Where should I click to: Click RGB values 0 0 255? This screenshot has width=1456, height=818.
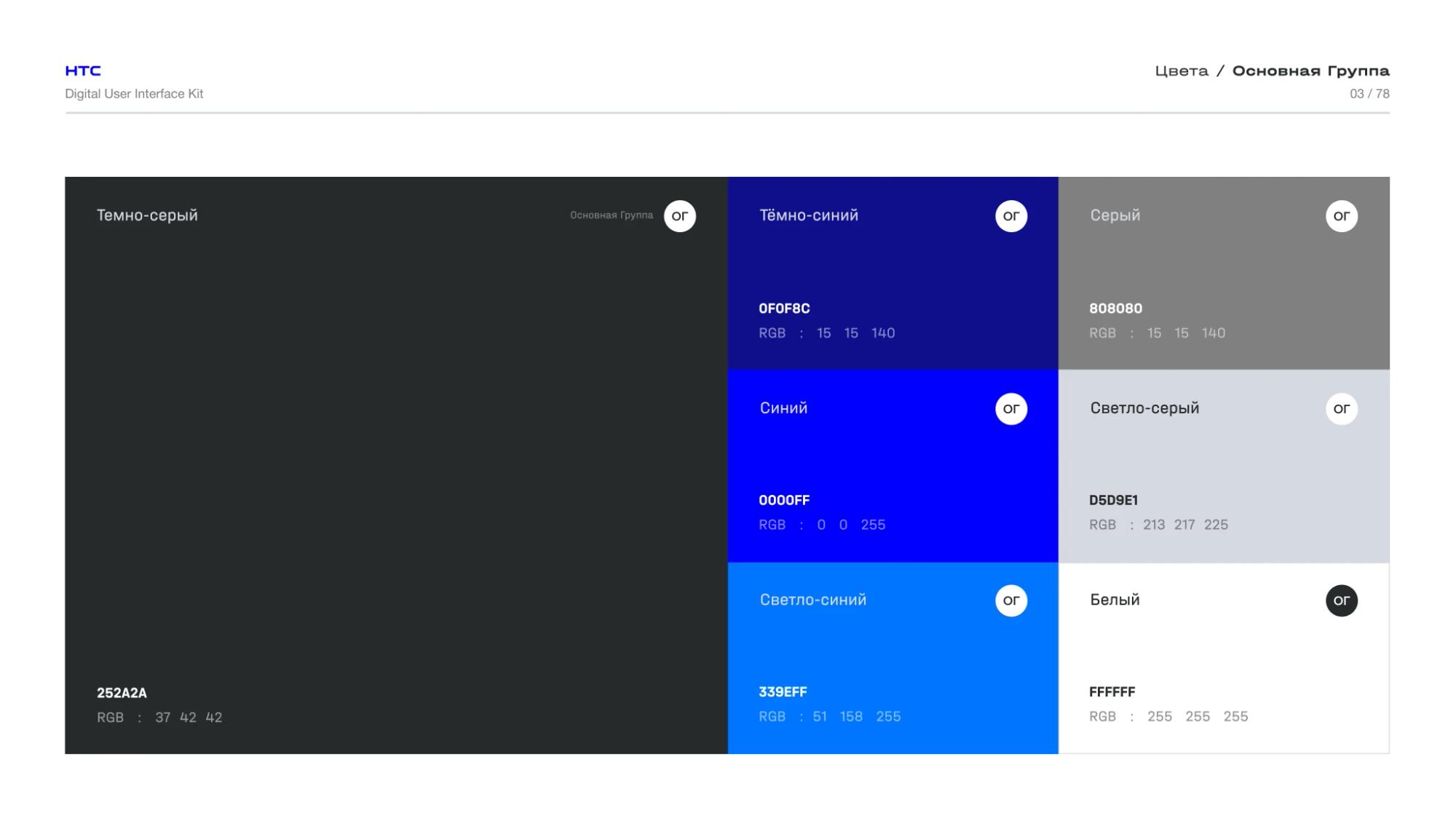[x=851, y=525]
